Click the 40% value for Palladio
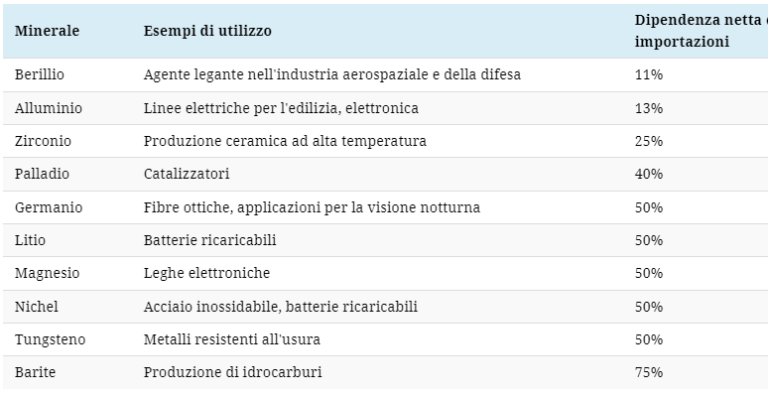The height and width of the screenshot is (397, 768). coord(649,174)
